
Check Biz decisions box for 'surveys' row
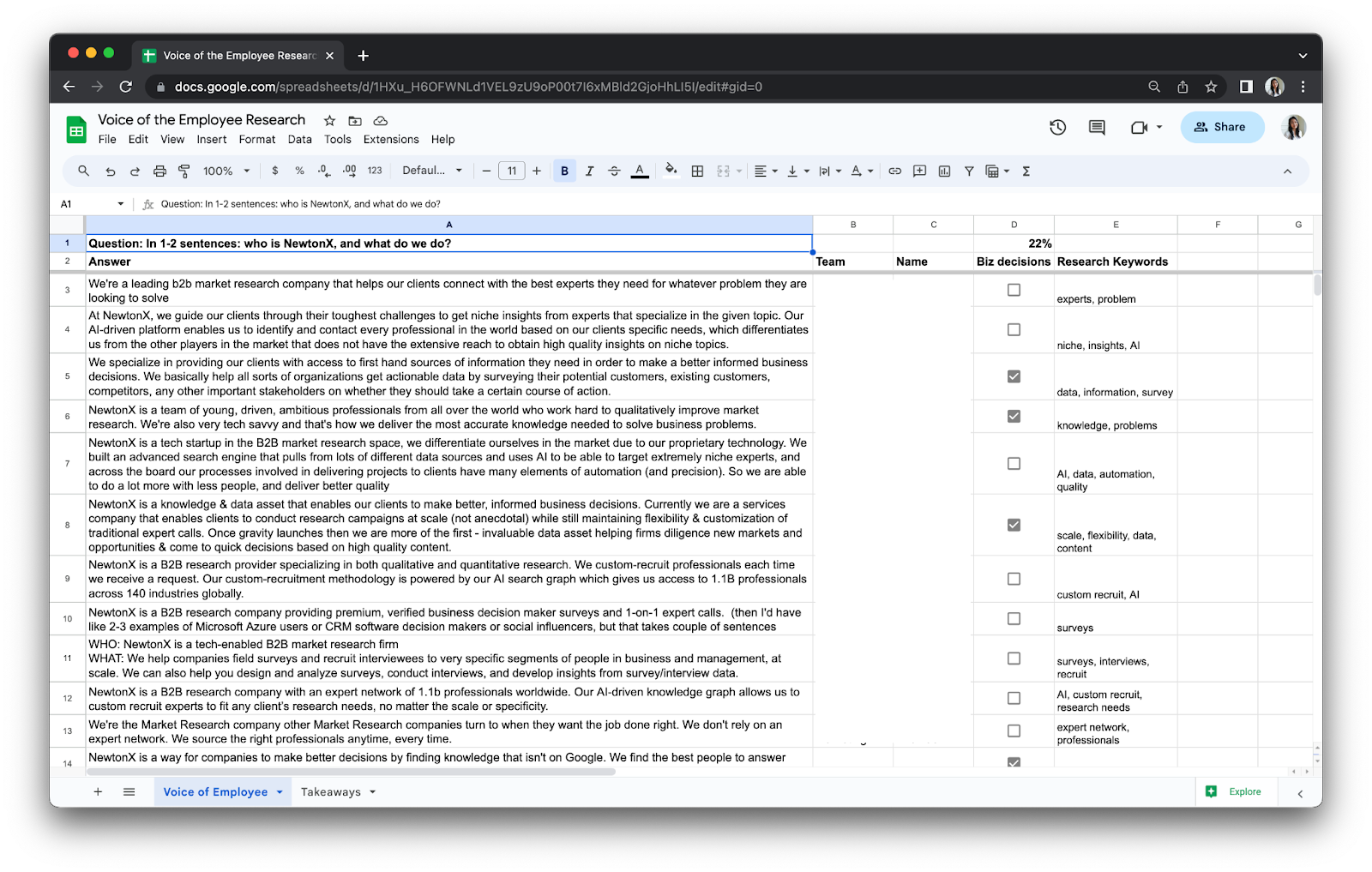tap(1014, 618)
